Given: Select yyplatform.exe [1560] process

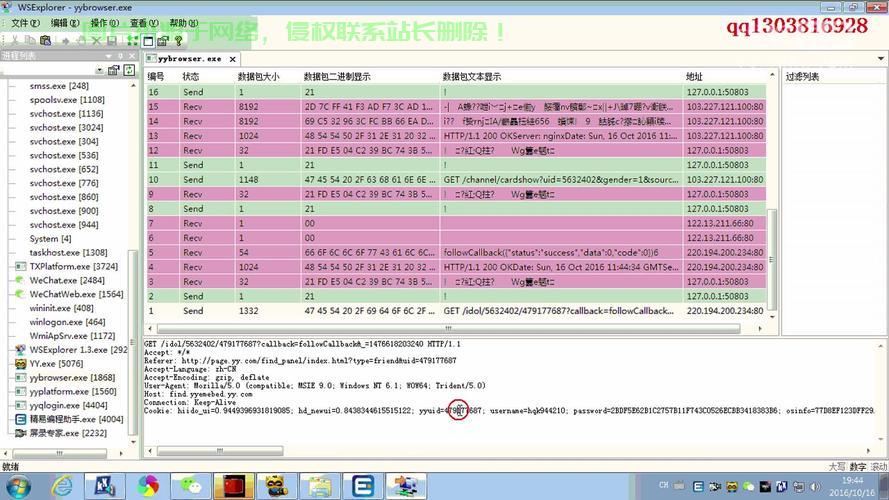Looking at the screenshot, I should pos(73,392).
